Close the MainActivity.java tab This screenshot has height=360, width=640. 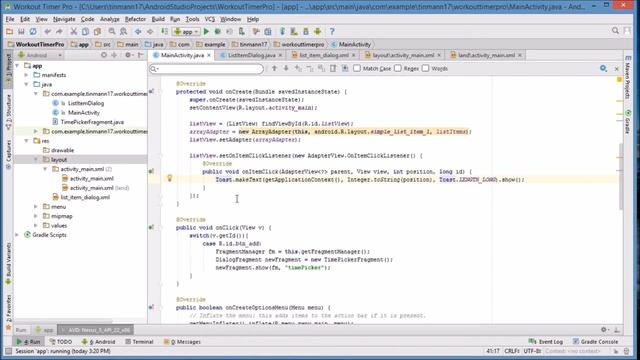(209, 55)
